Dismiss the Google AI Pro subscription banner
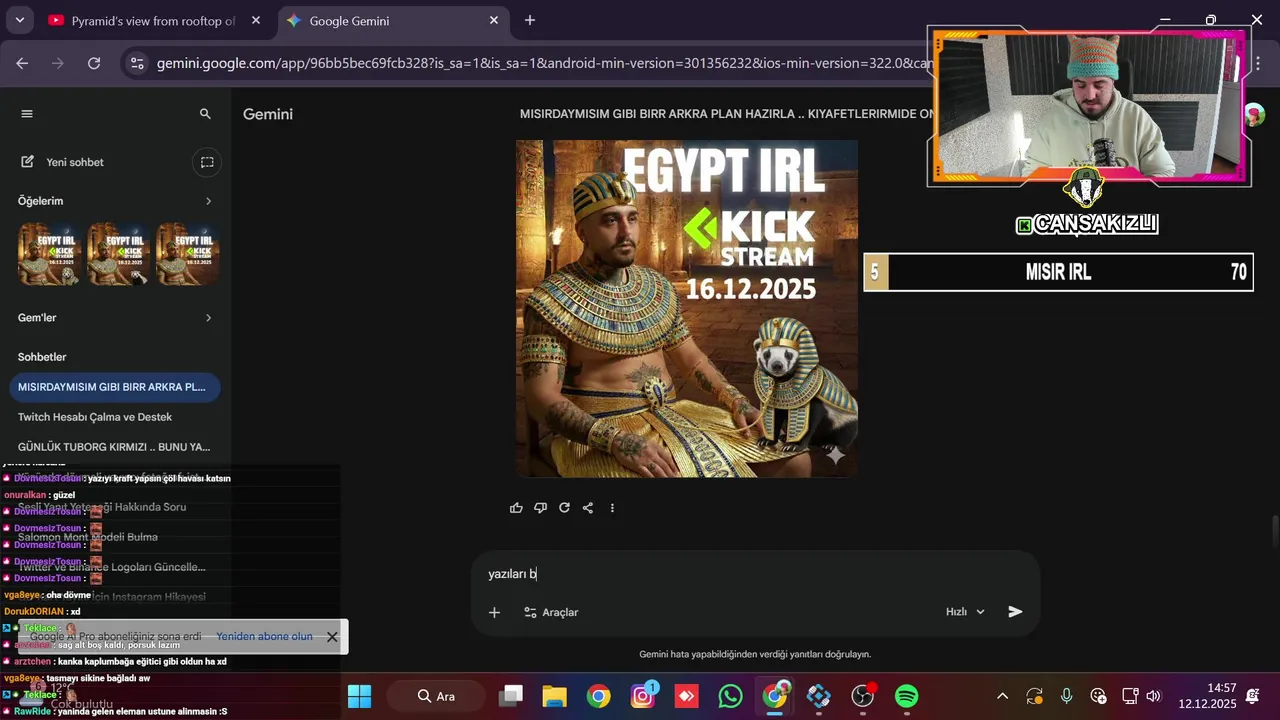1280x720 pixels. point(332,637)
